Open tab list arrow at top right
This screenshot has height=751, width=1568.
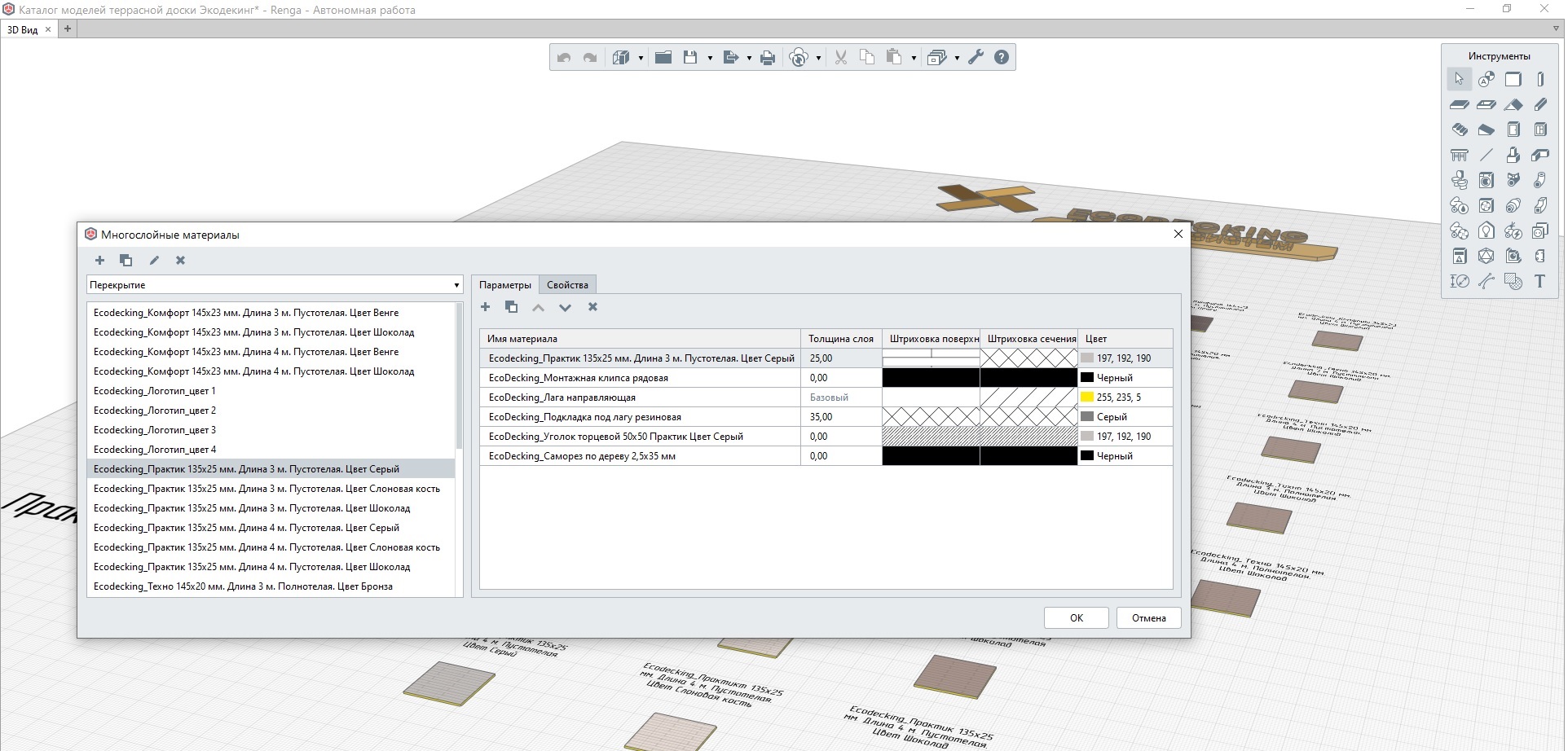tap(1556, 29)
